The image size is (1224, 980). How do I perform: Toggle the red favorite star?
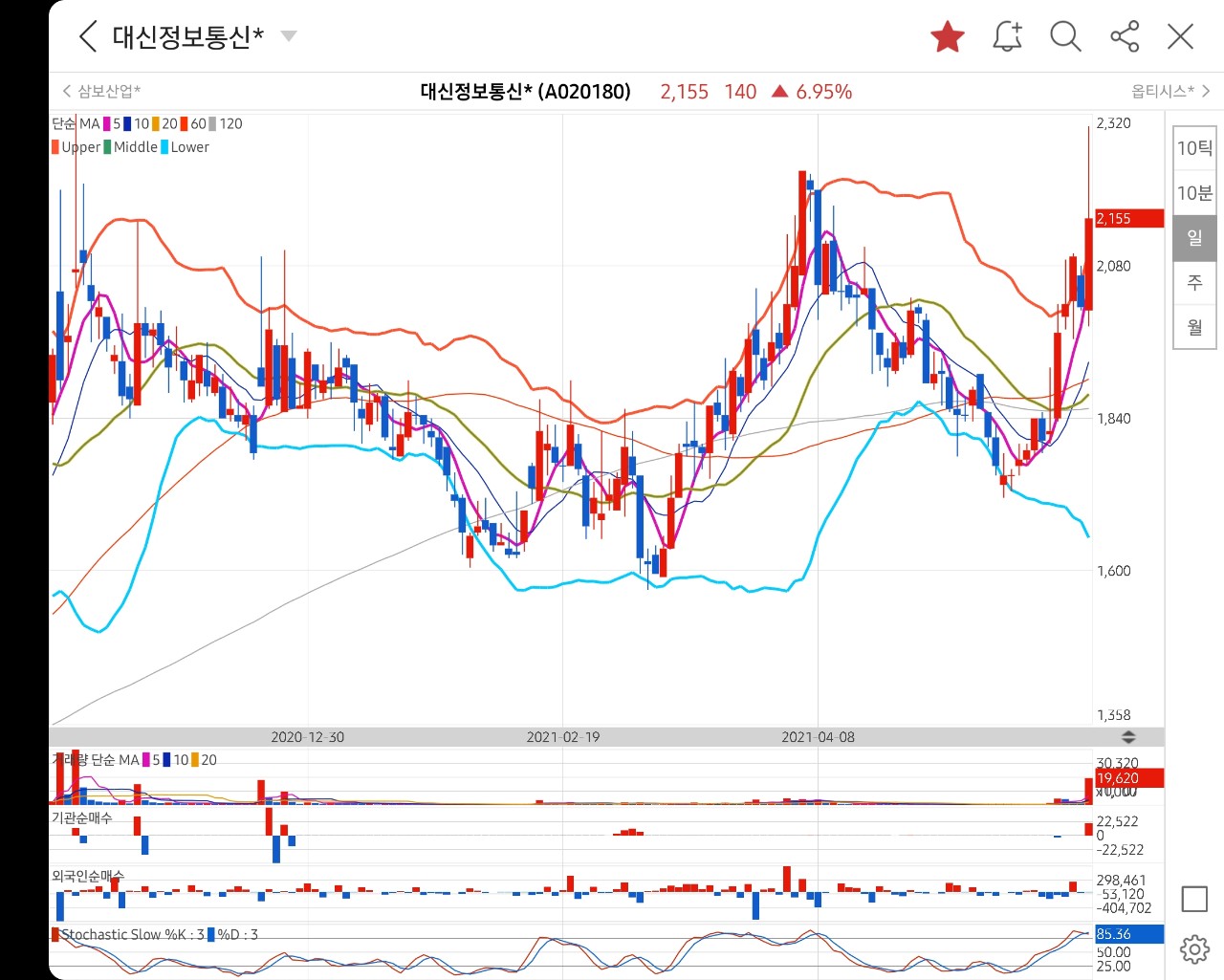tap(948, 36)
